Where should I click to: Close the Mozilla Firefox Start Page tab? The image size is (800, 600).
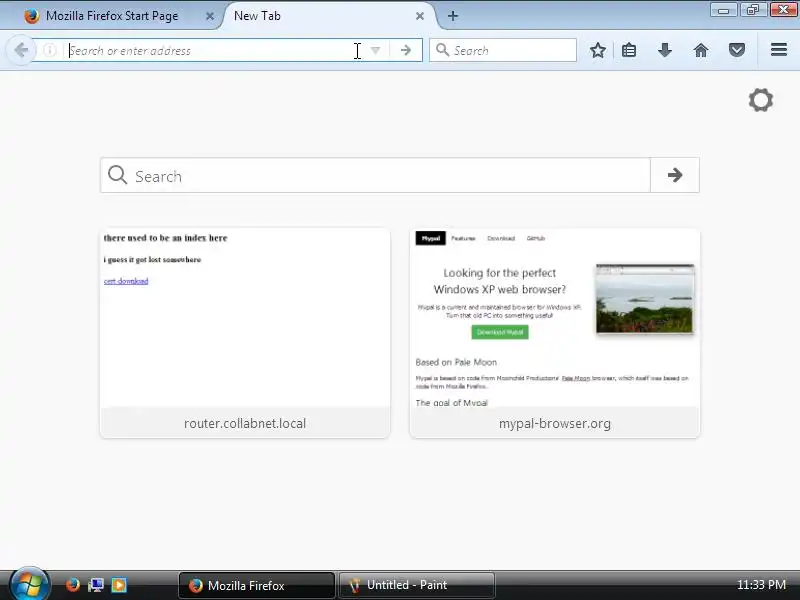tap(210, 16)
